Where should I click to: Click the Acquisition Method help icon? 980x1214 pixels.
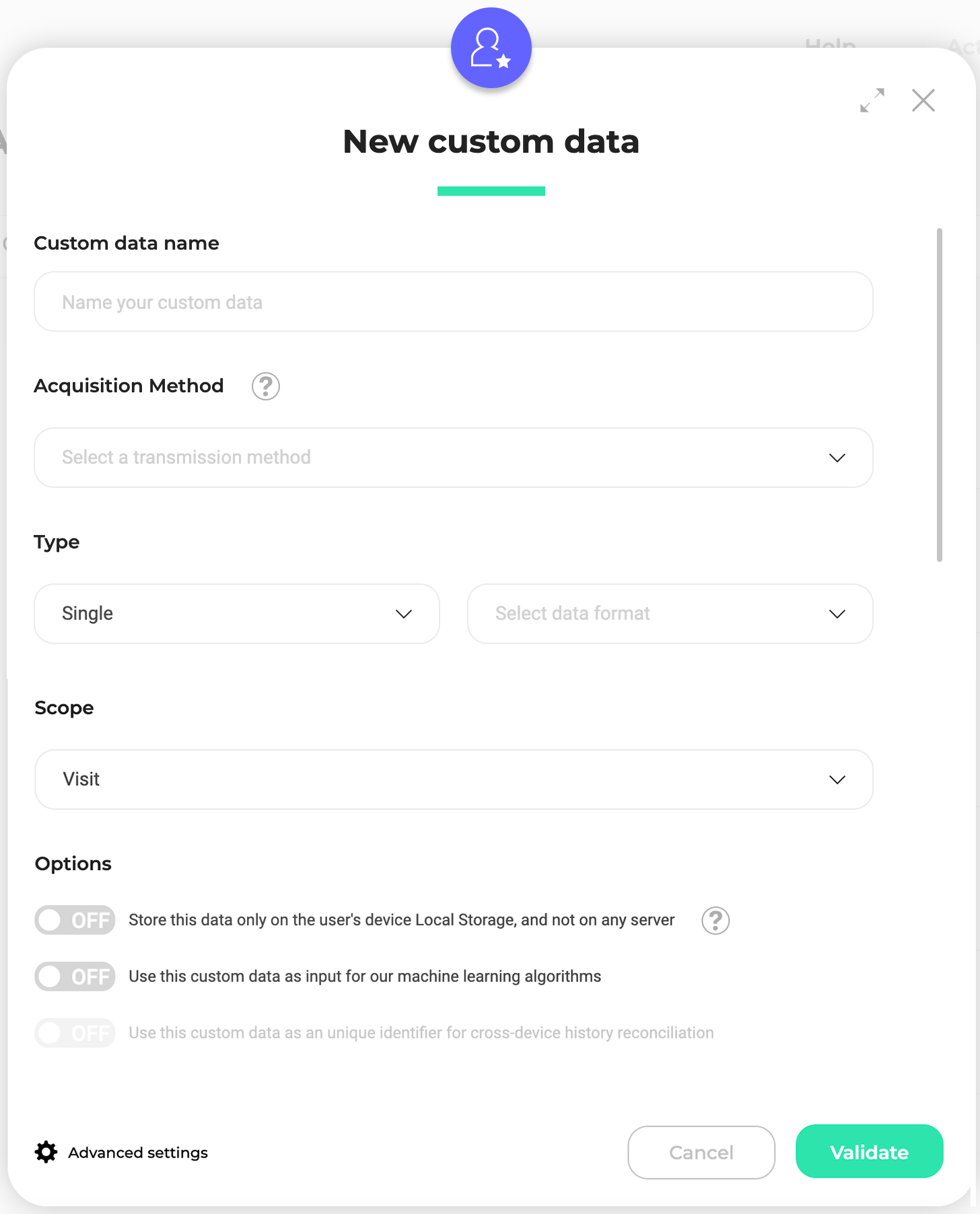[x=266, y=386]
